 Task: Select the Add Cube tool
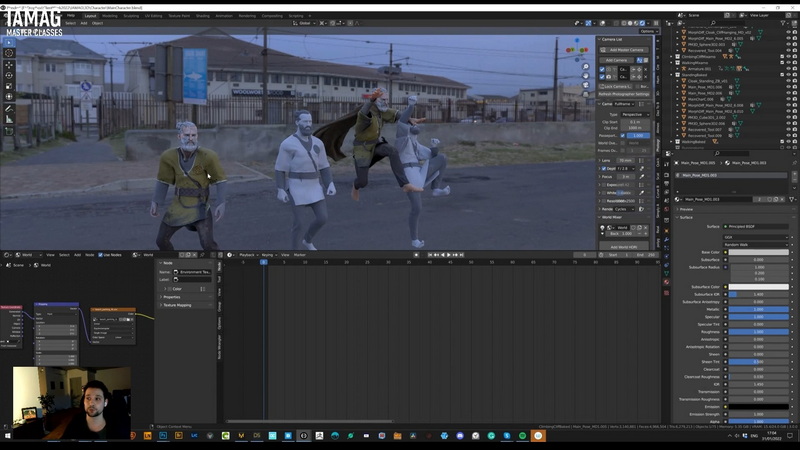(9, 132)
